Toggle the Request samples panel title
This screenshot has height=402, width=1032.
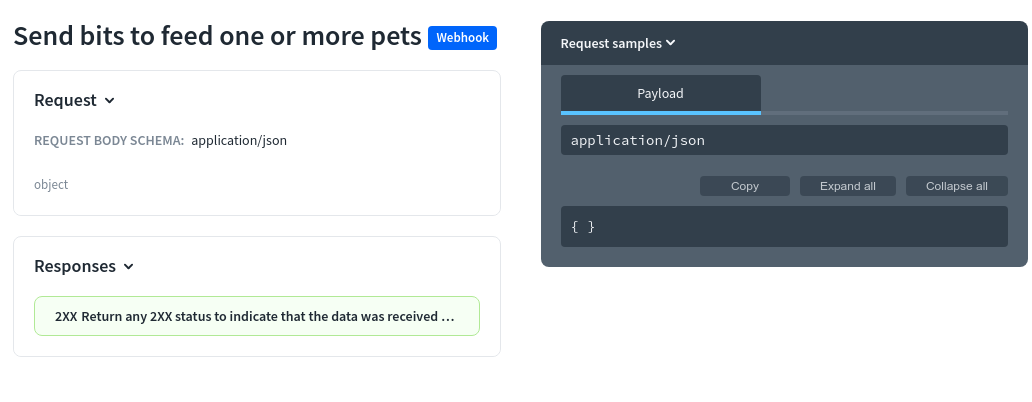coord(611,44)
